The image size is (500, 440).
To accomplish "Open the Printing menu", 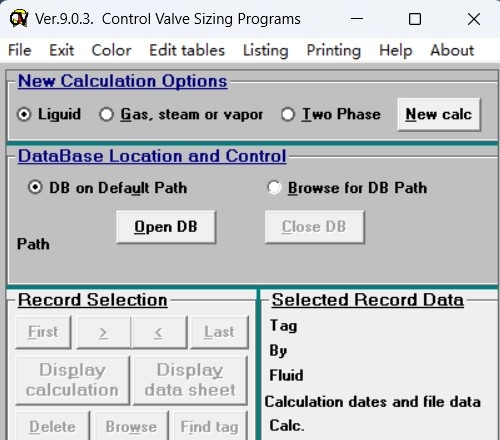I will (x=334, y=50).
